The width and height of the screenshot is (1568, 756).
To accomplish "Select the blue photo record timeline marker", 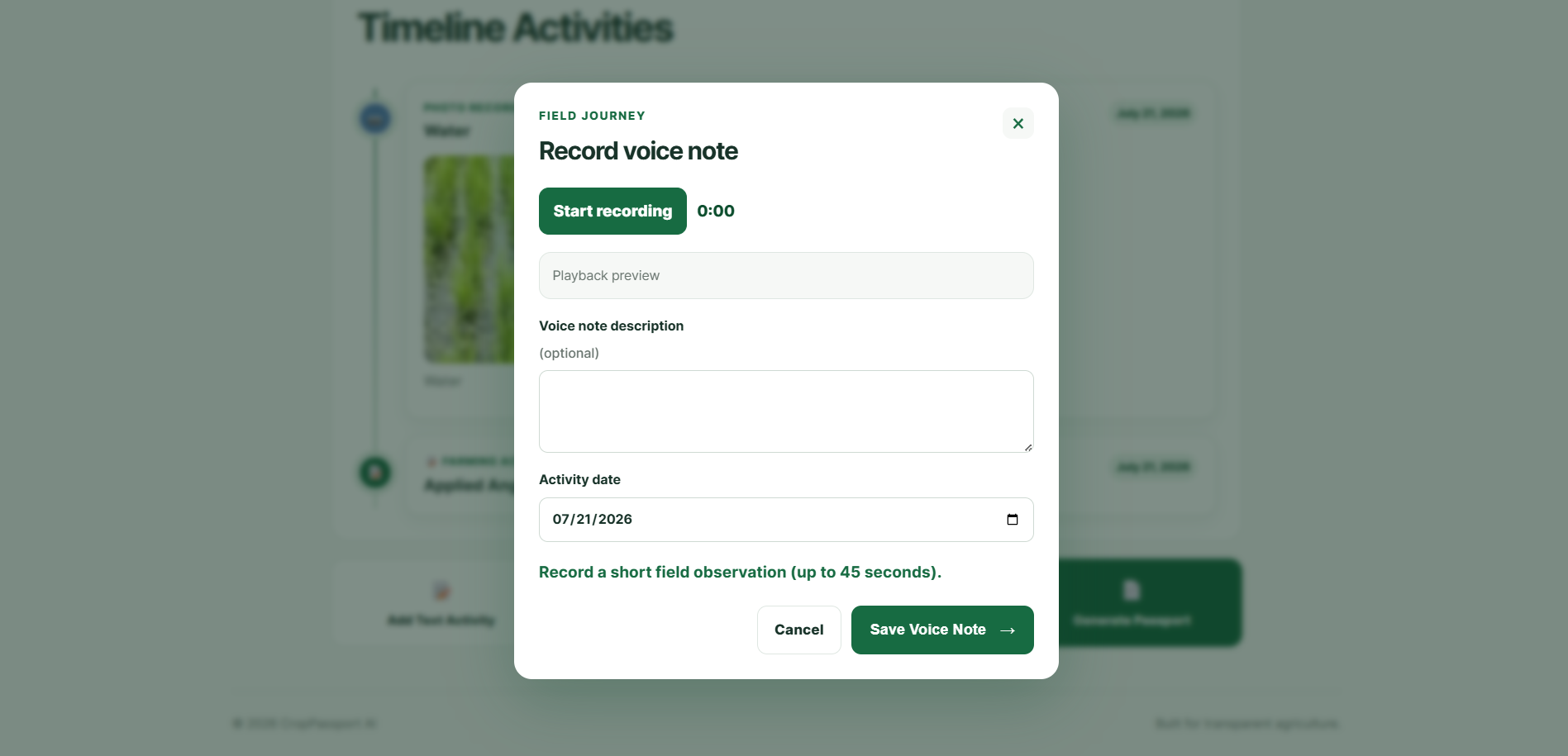I will pos(375,118).
